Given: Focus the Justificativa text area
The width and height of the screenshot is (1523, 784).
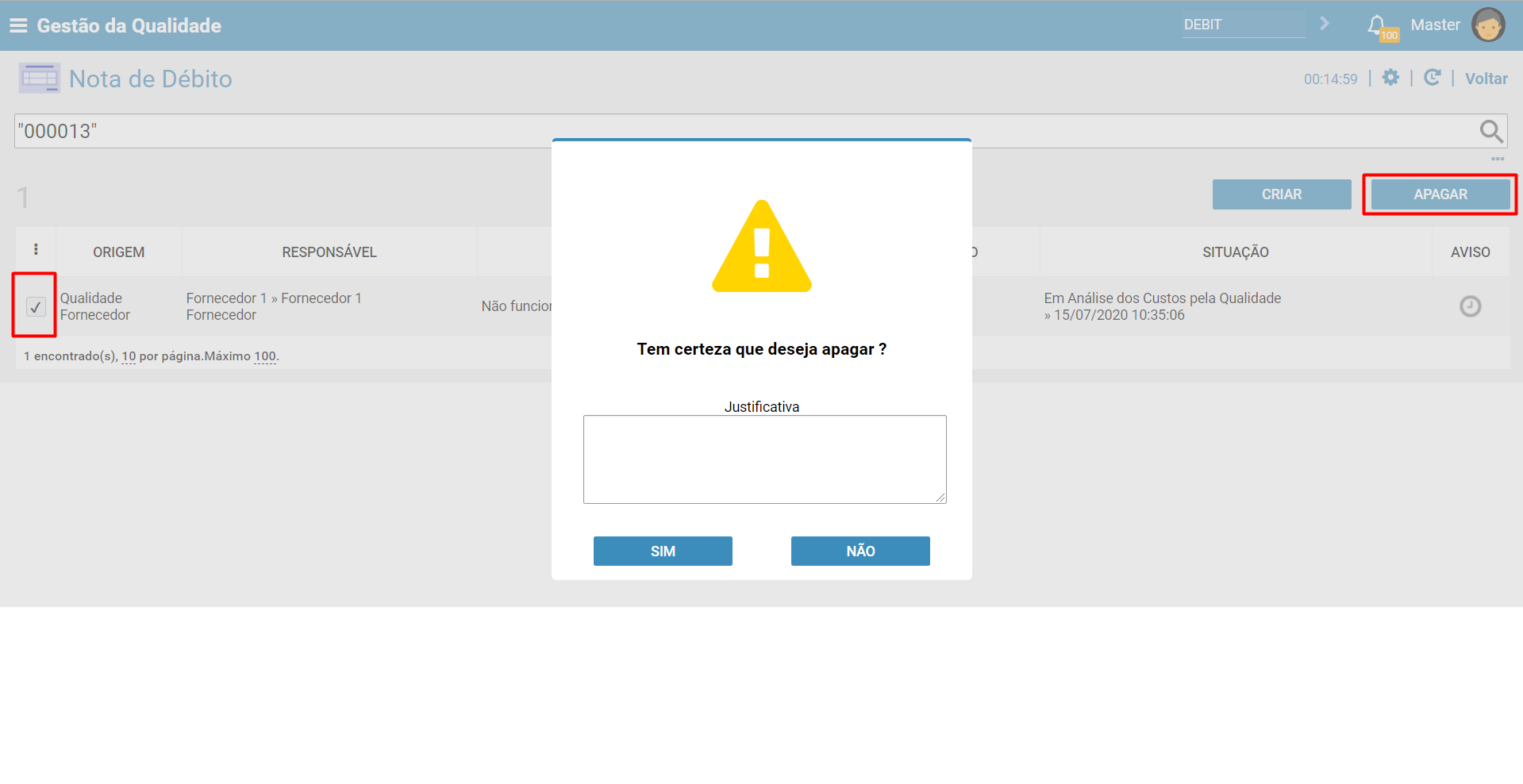Looking at the screenshot, I should click(765, 459).
